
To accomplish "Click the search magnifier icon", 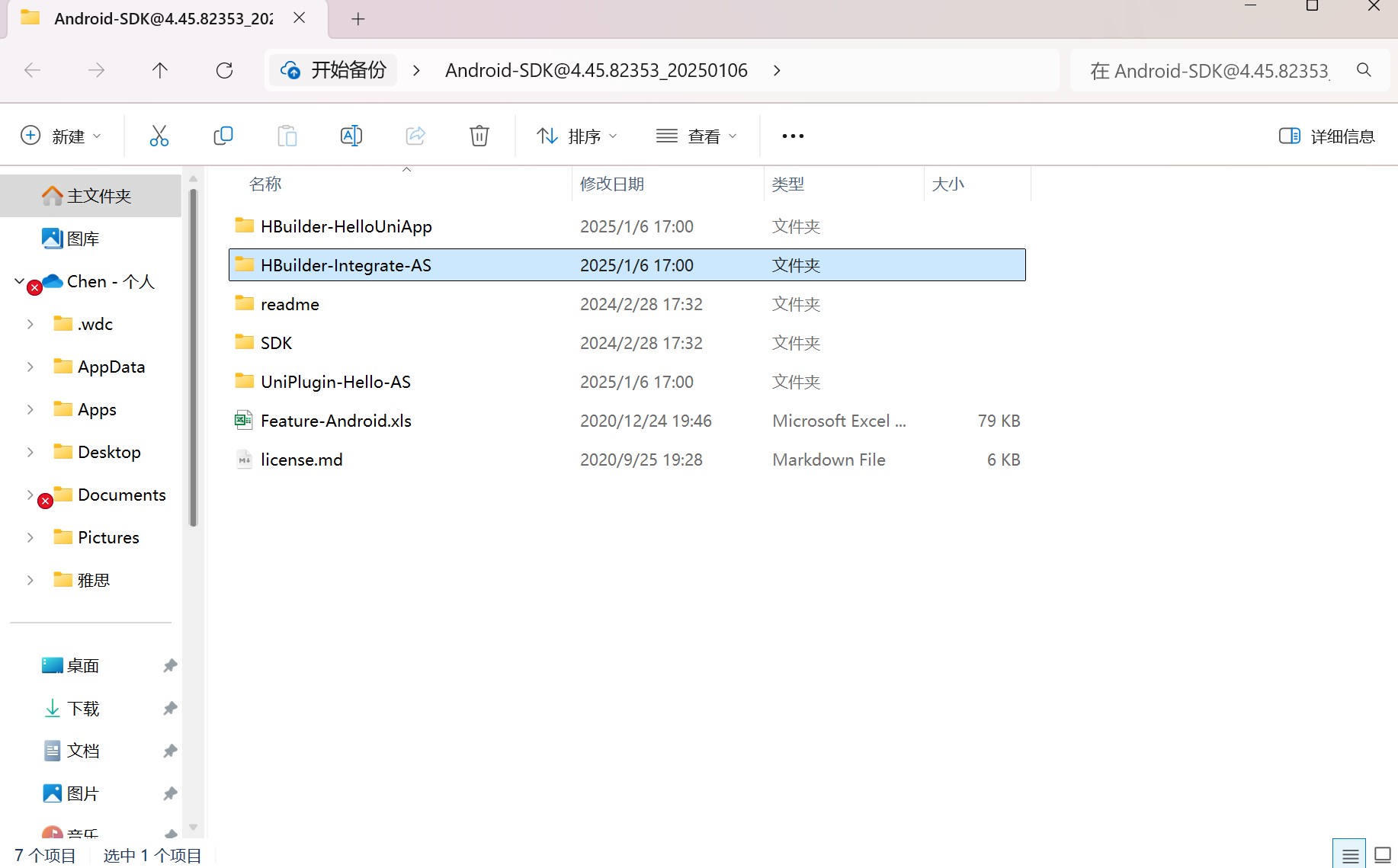I will pyautogui.click(x=1364, y=70).
